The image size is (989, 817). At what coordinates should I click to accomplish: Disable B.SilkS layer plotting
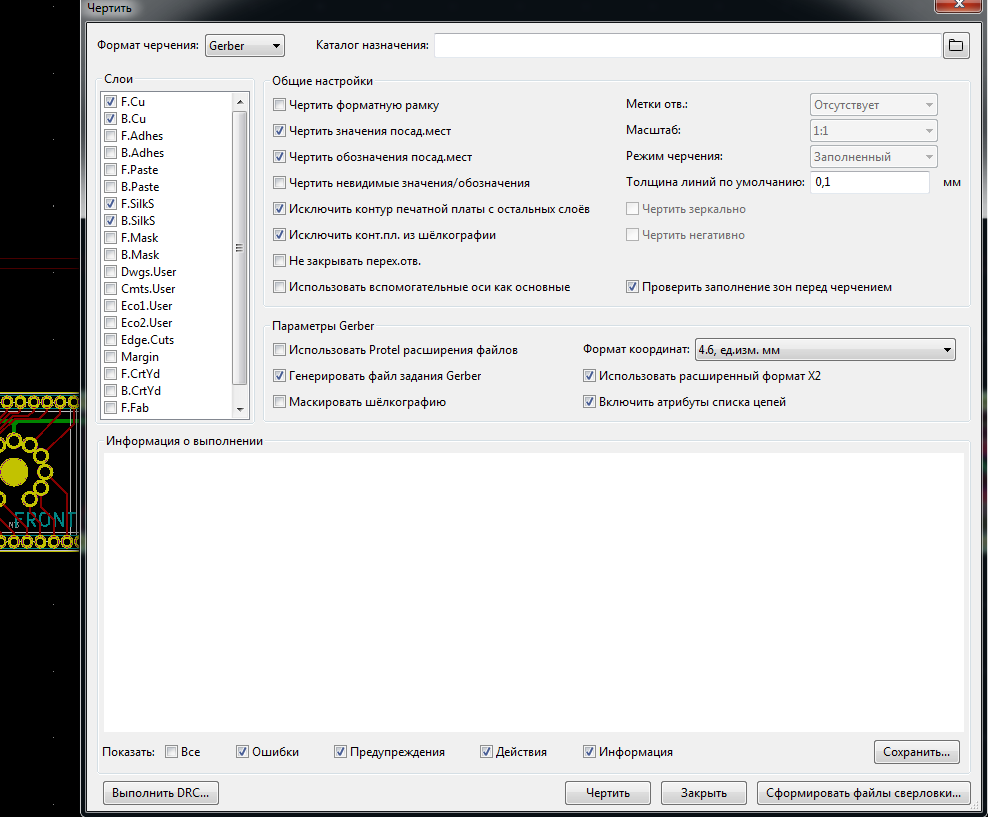[110, 221]
